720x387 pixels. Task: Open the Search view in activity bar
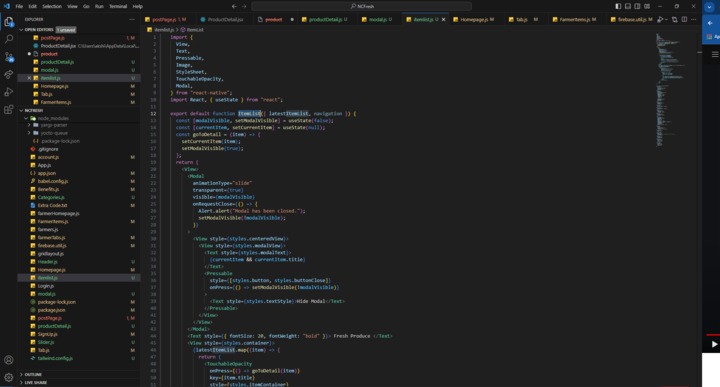[x=9, y=39]
